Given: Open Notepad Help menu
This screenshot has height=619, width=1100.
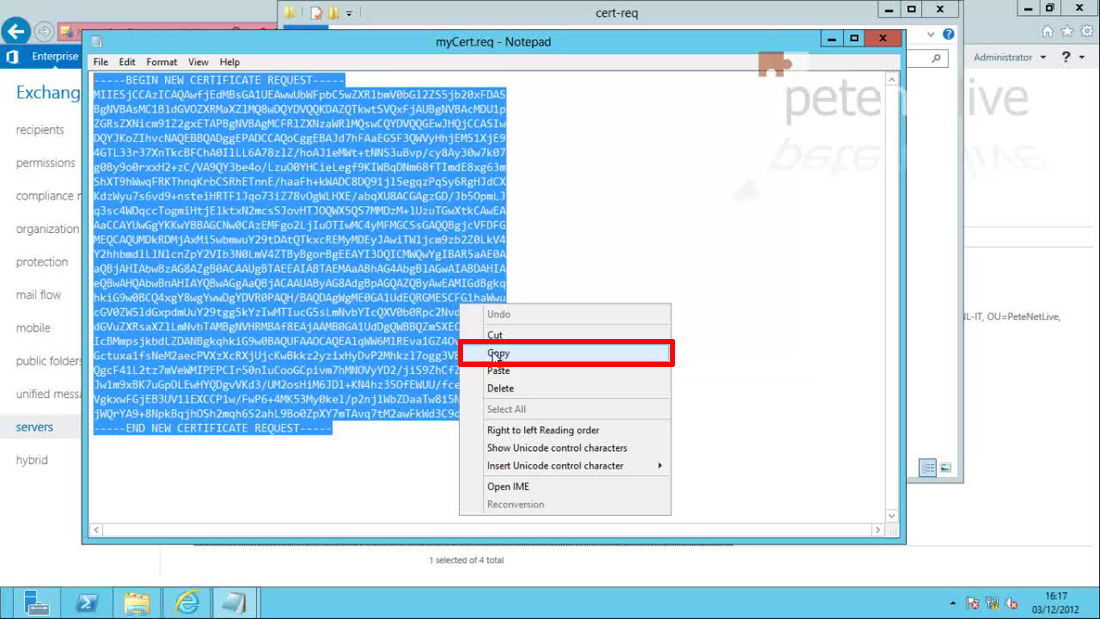Looking at the screenshot, I should click(229, 62).
